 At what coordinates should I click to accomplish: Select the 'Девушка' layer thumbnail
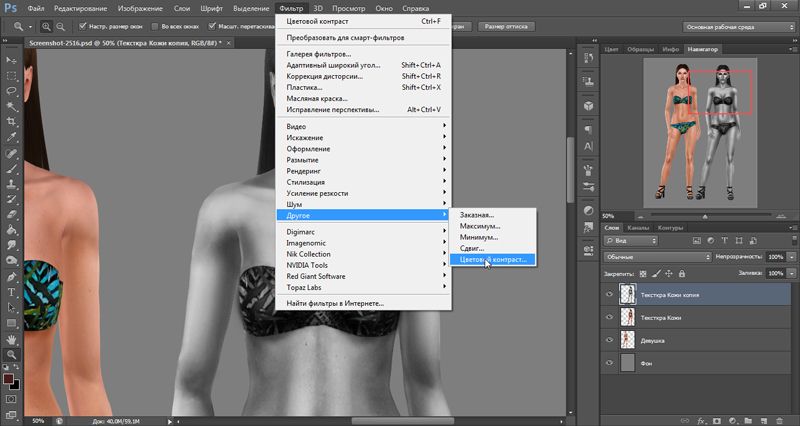click(x=628, y=340)
